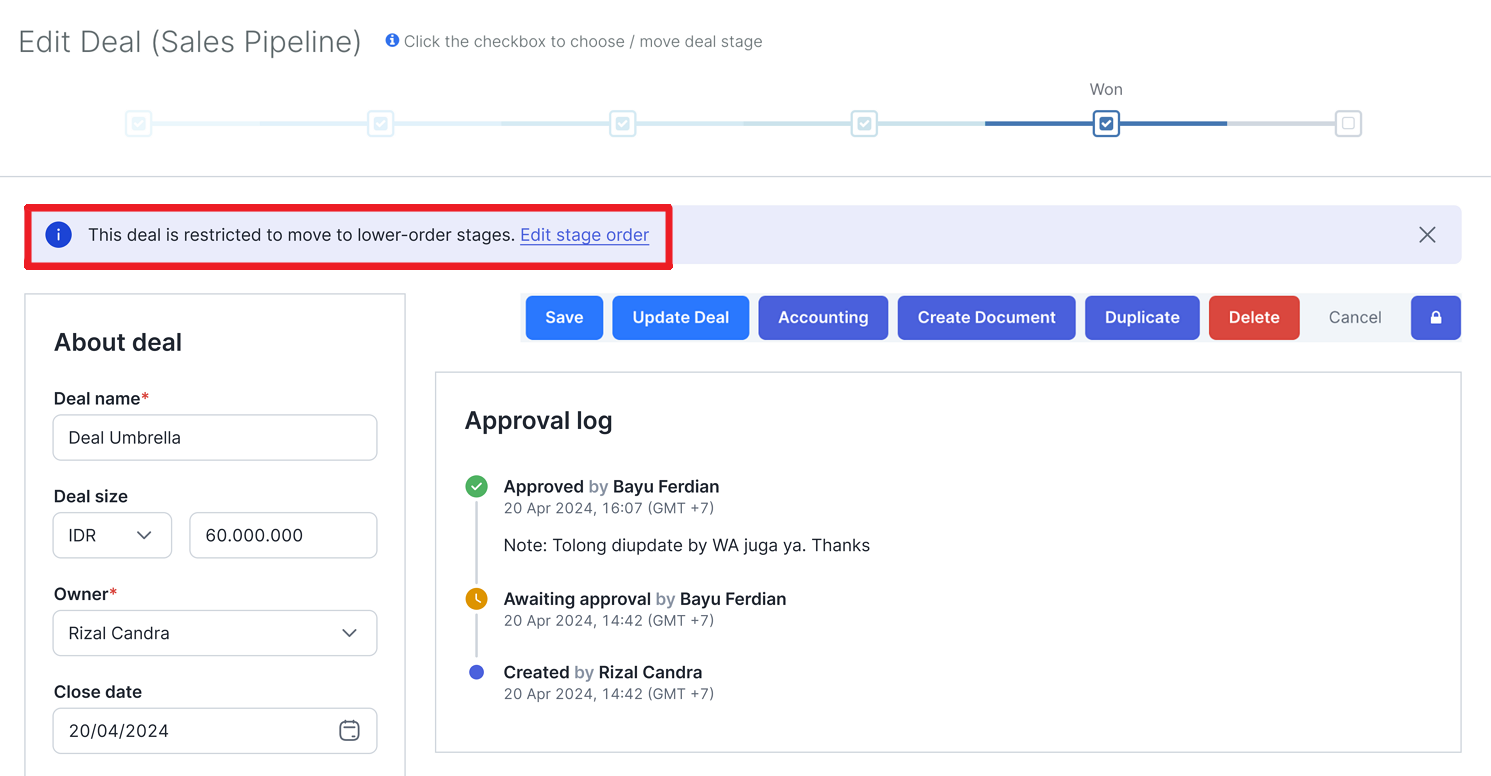
Task: Click the red Delete button
Action: tap(1254, 317)
